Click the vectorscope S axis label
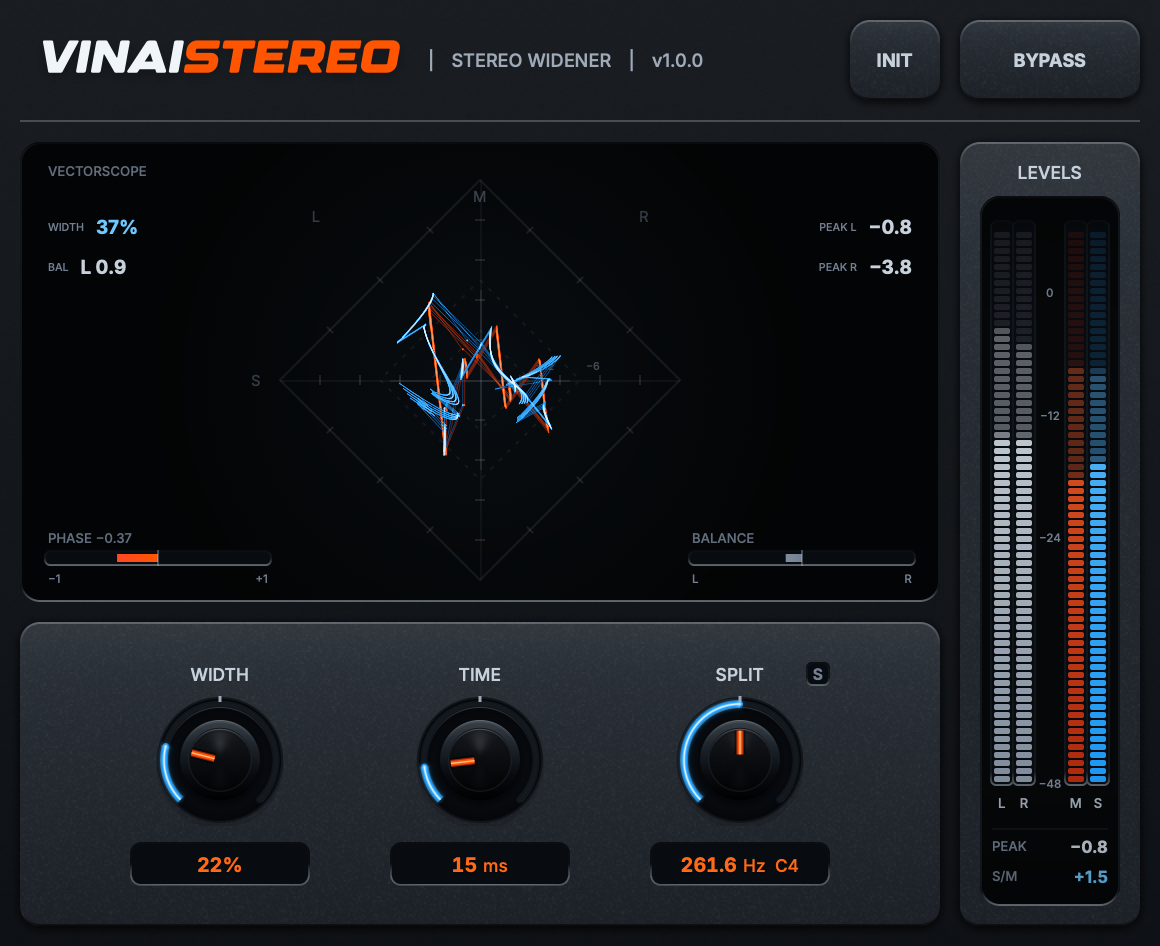 point(255,381)
